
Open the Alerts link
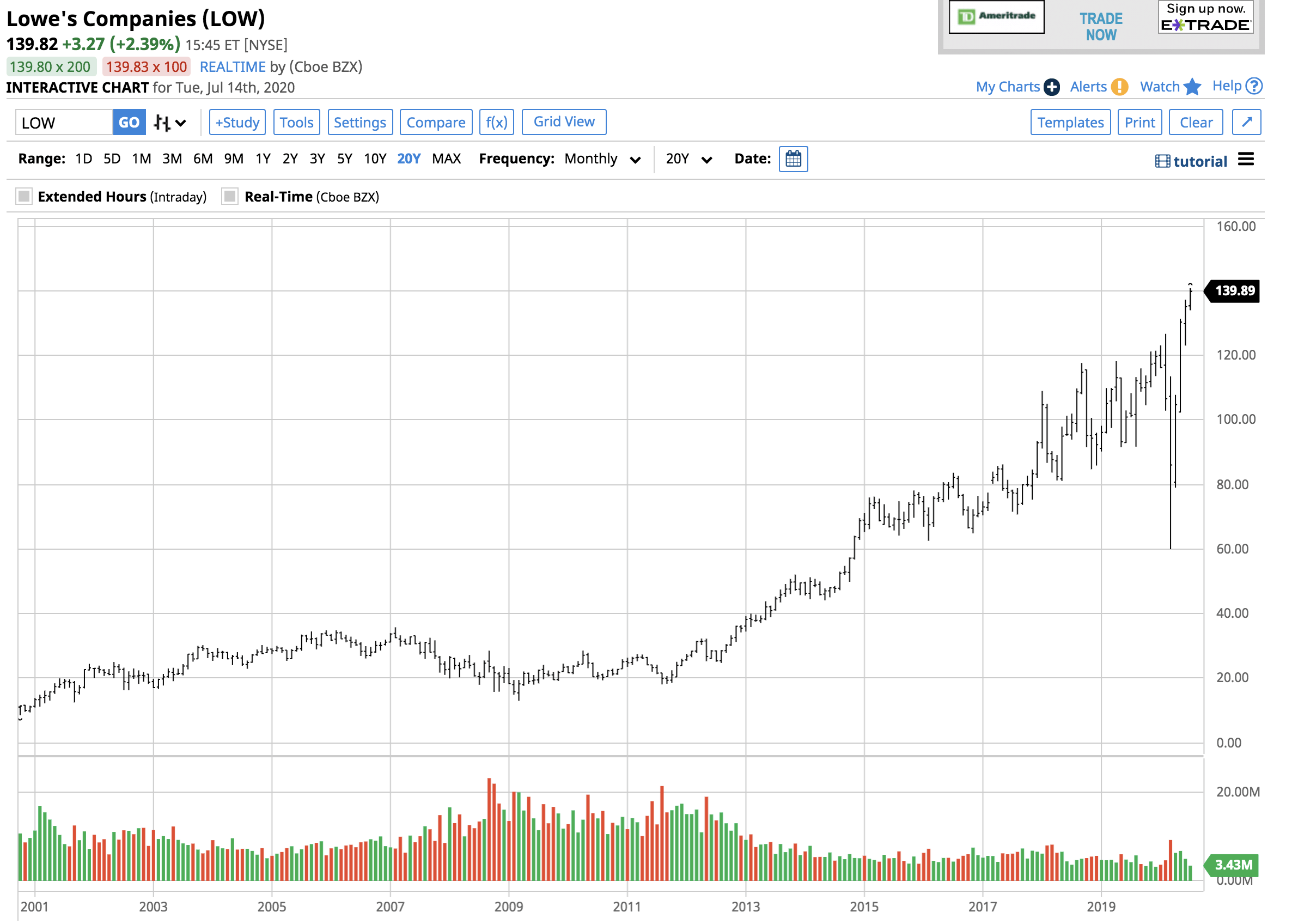[x=1088, y=87]
